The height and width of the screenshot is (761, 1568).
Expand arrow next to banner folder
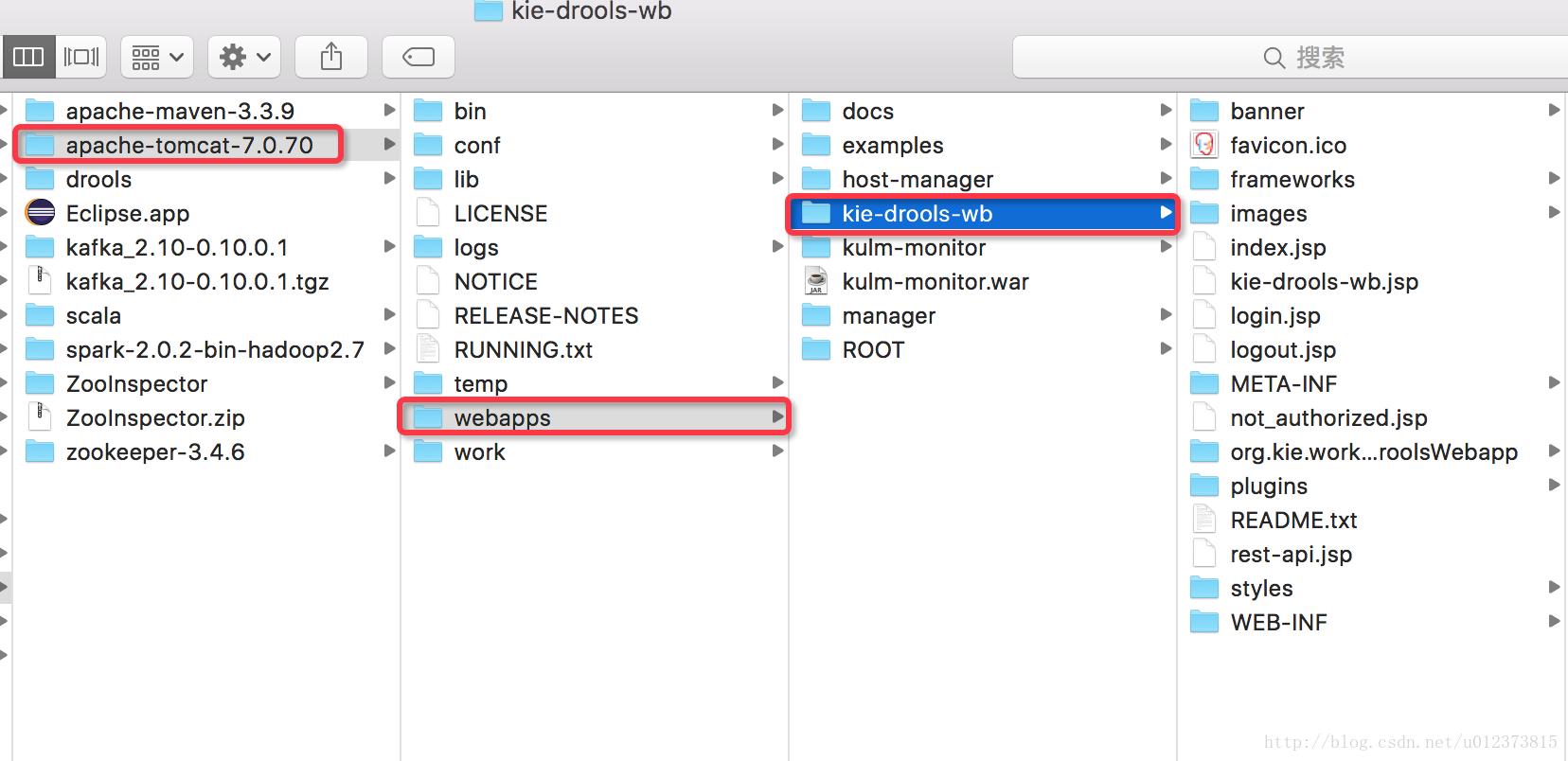point(1554,110)
